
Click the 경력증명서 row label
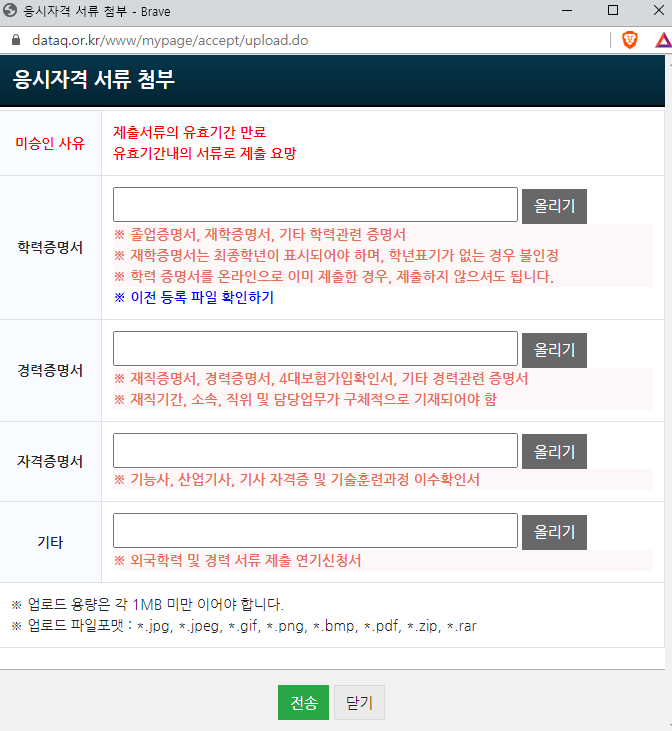coord(50,371)
